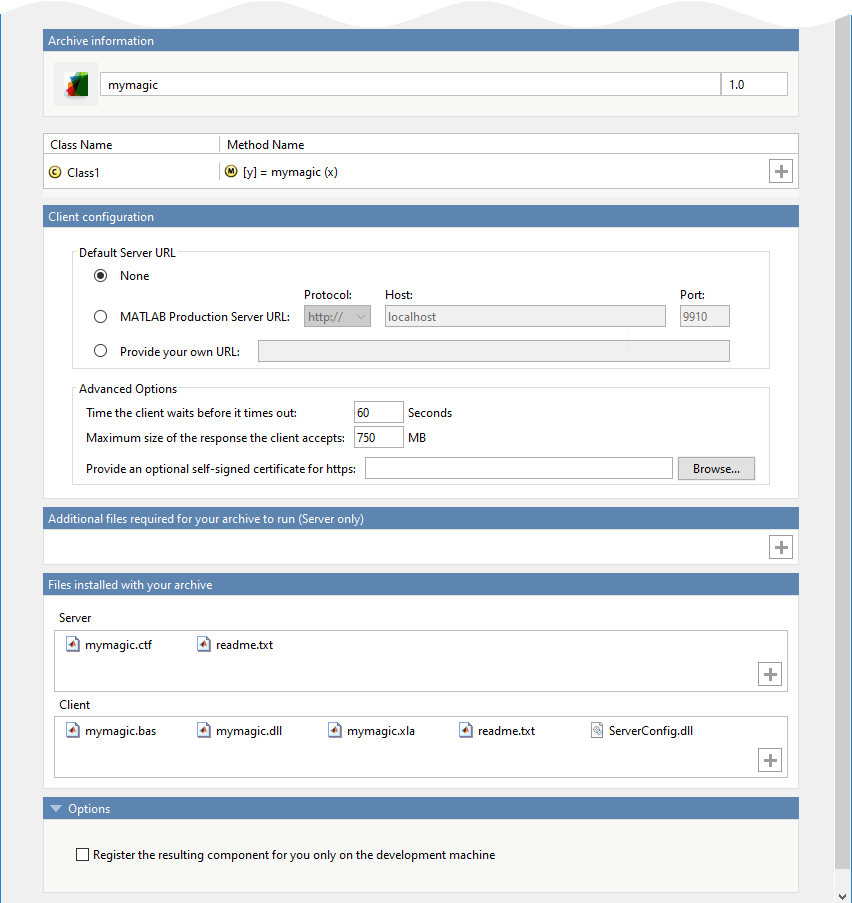Screen dimensions: 852x903
Task: Select the None default server URL option
Action: click(x=100, y=275)
